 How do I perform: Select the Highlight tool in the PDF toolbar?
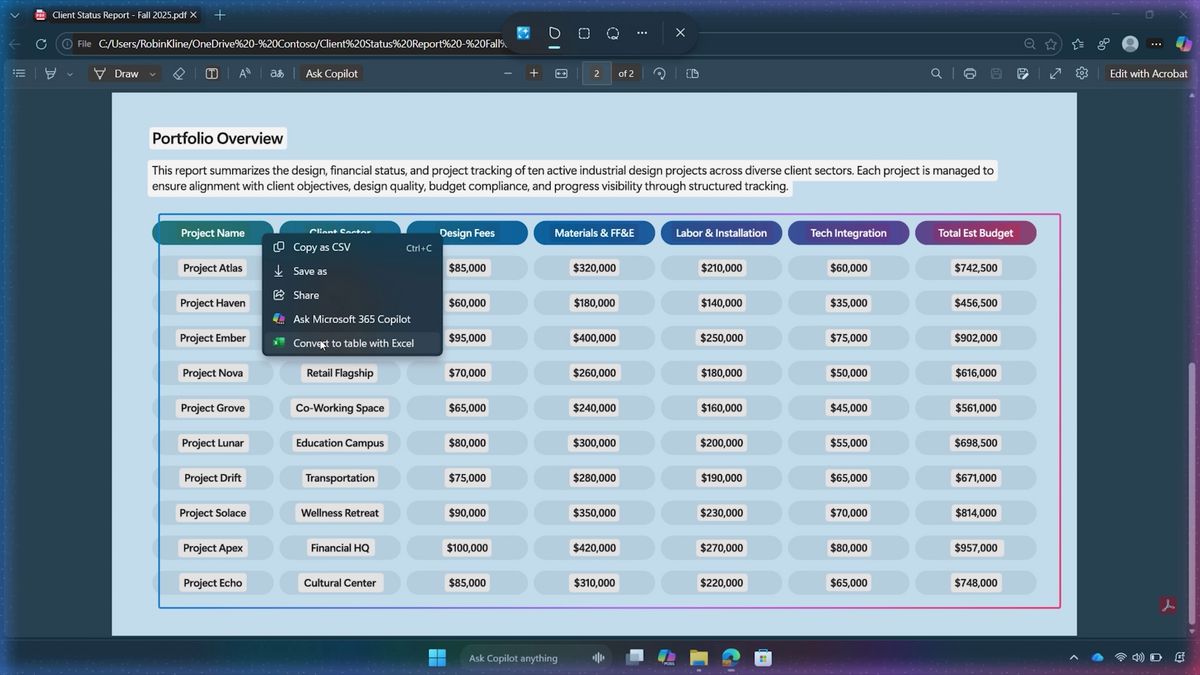(x=48, y=73)
